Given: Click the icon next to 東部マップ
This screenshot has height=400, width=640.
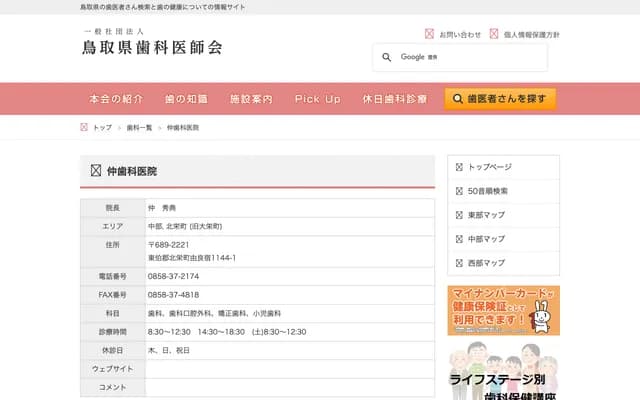Looking at the screenshot, I should [459, 215].
